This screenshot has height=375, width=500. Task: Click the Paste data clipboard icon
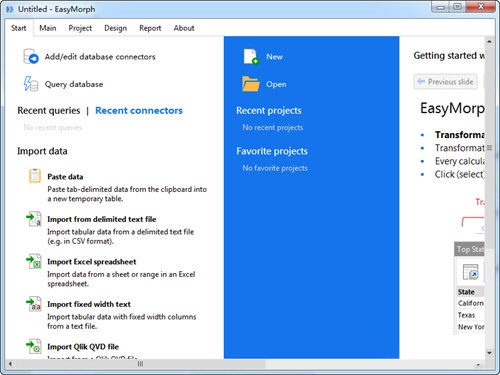click(35, 176)
